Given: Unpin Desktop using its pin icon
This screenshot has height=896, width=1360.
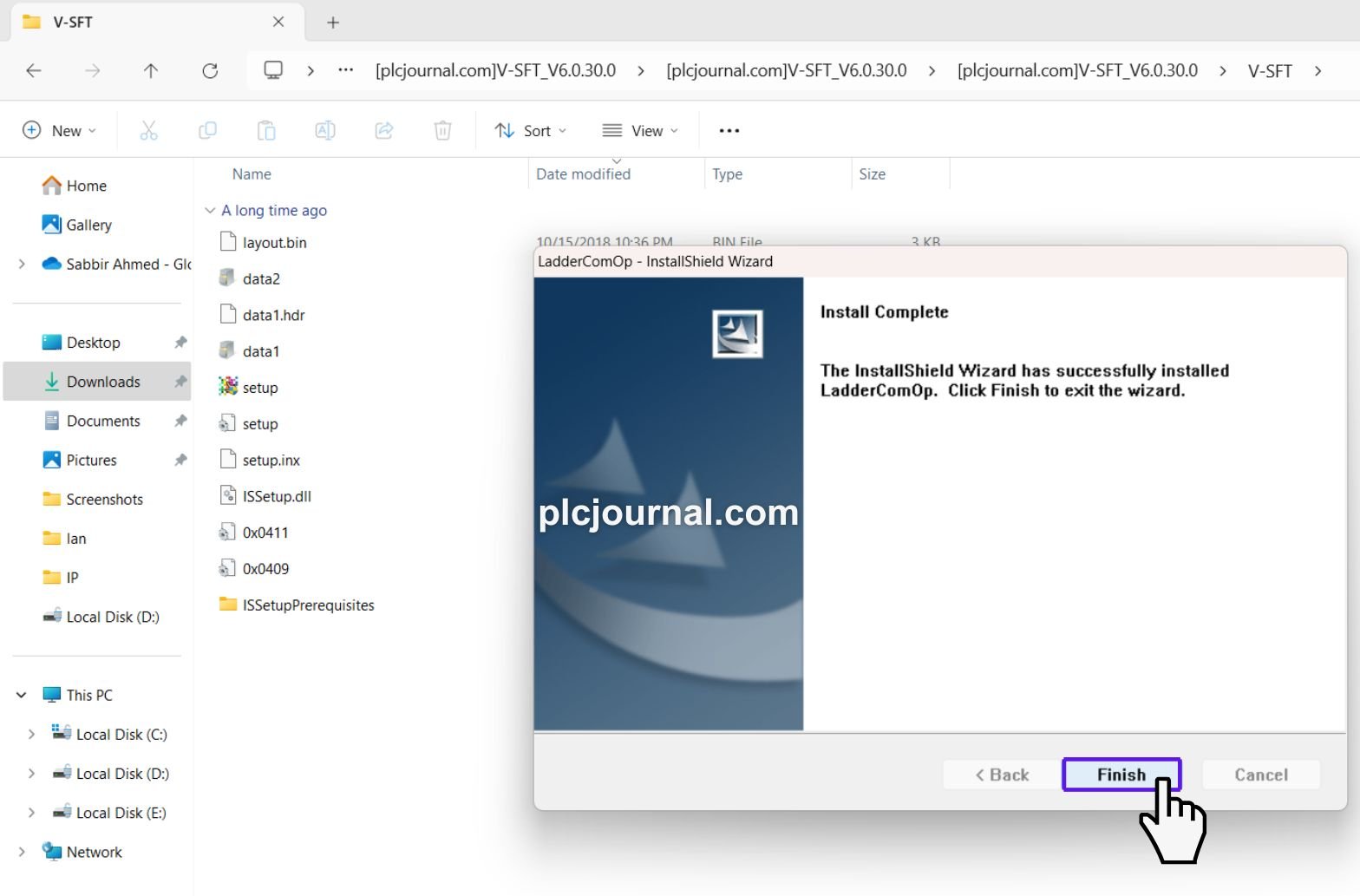Looking at the screenshot, I should (x=180, y=343).
